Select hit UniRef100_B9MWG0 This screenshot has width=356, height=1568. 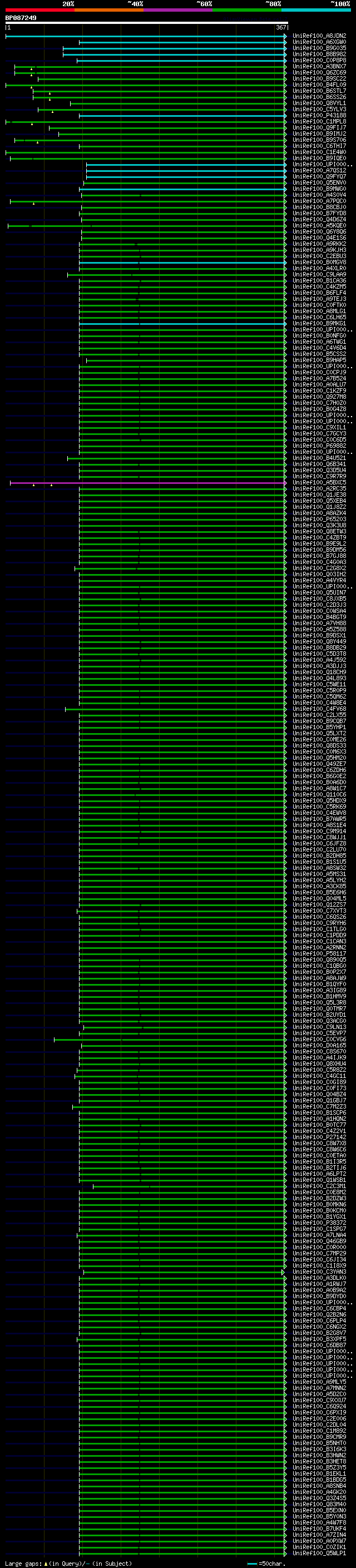tap(319, 189)
